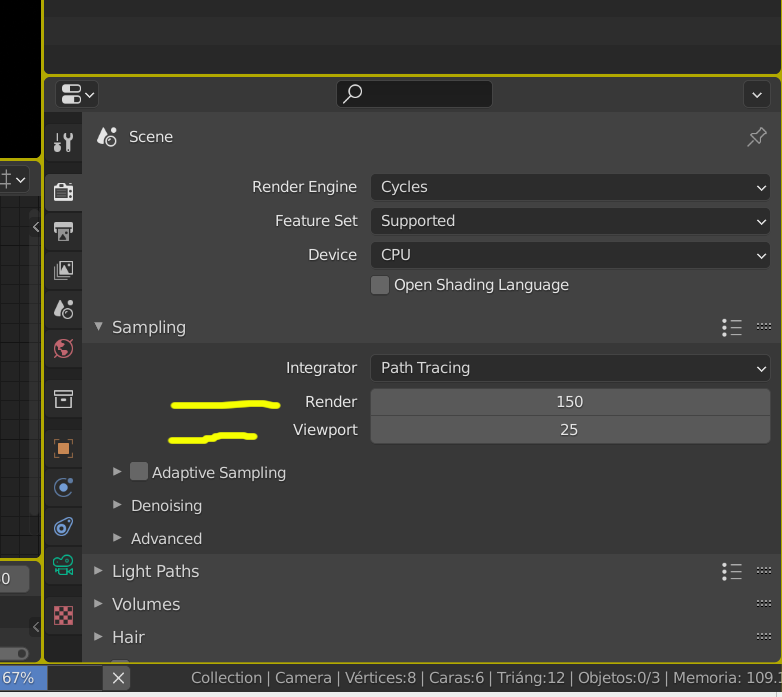This screenshot has height=697, width=782.
Task: Expand the Denoising subpanel
Action: click(117, 505)
